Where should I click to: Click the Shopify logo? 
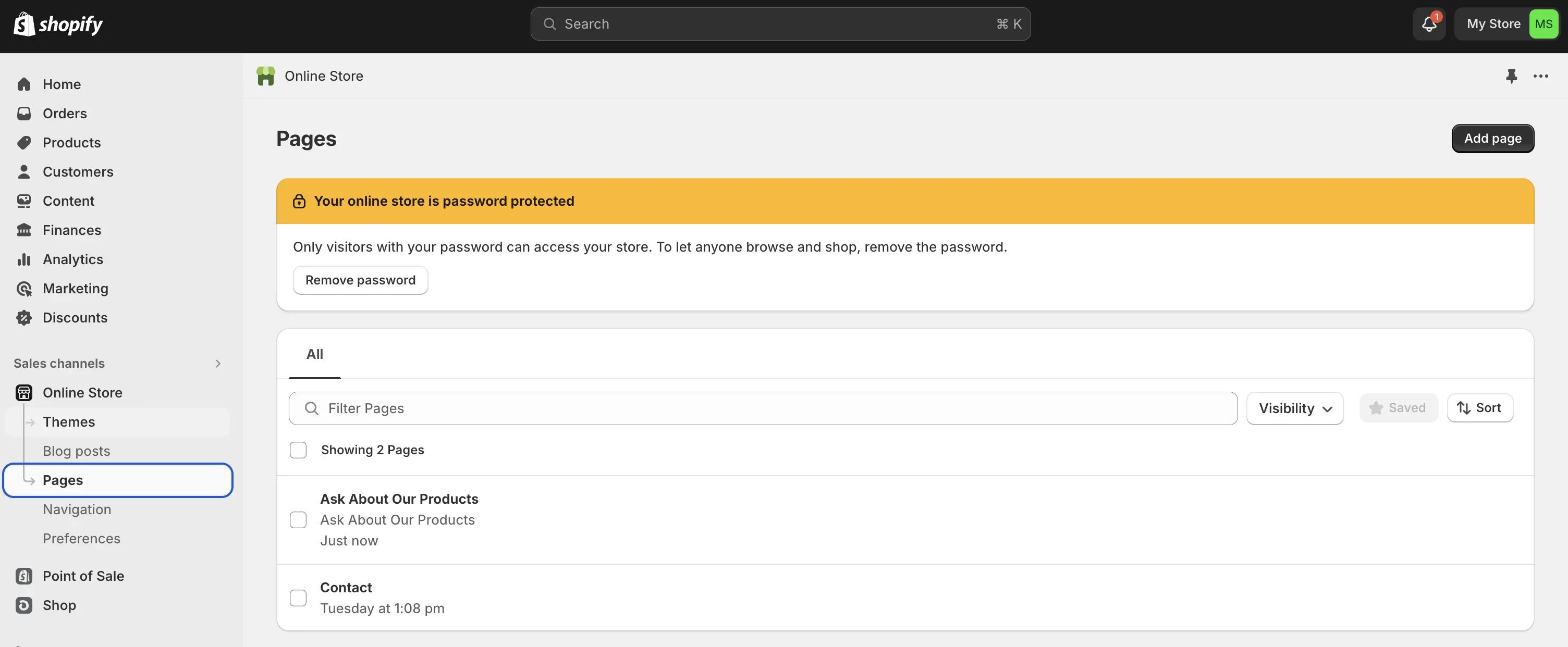click(58, 24)
